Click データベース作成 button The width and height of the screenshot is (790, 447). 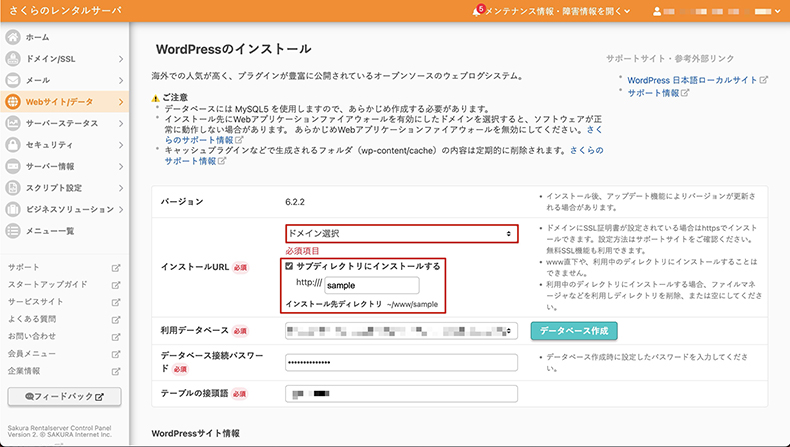point(574,331)
